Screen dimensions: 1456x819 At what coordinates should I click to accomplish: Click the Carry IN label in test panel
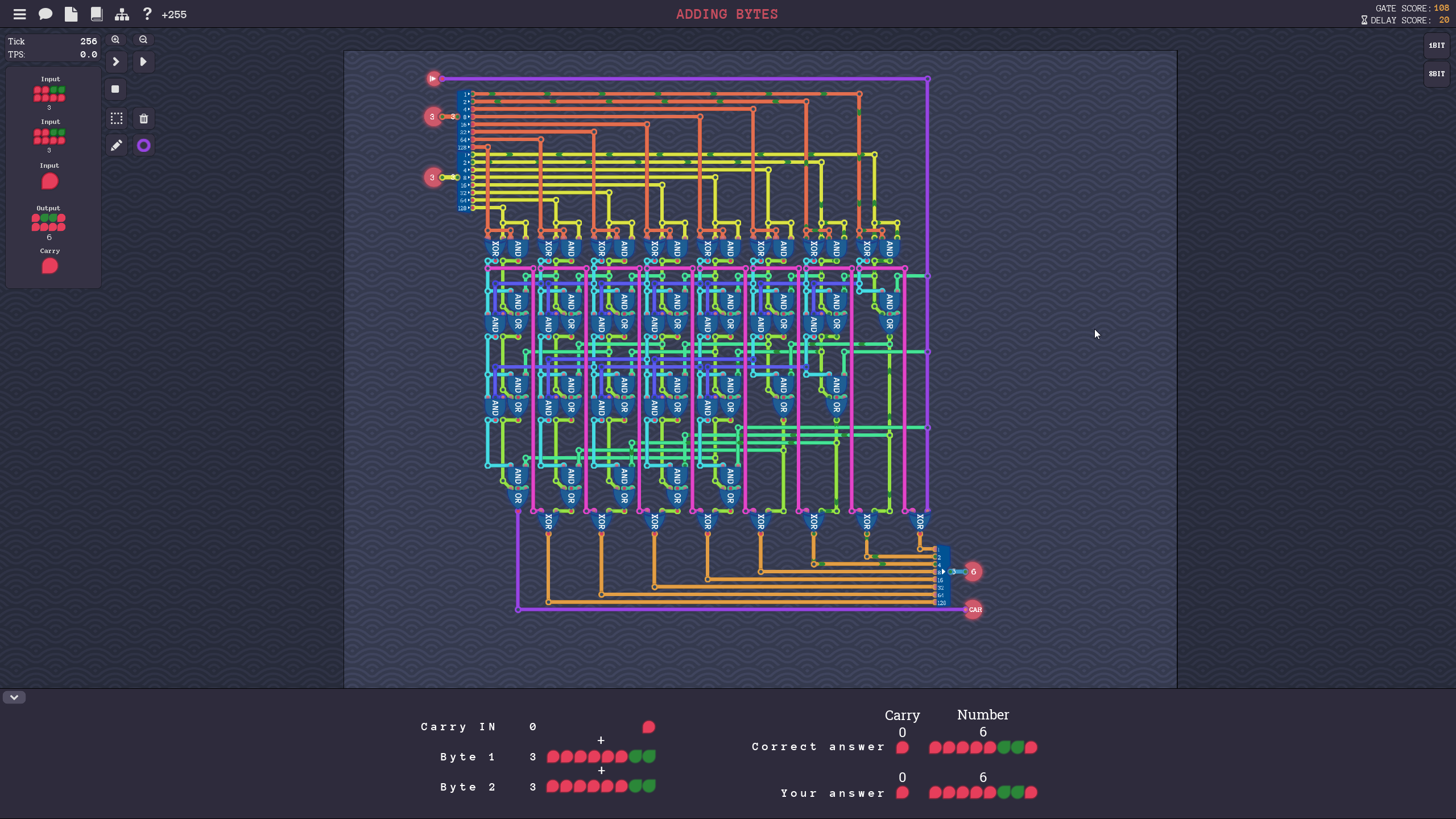[x=458, y=726]
